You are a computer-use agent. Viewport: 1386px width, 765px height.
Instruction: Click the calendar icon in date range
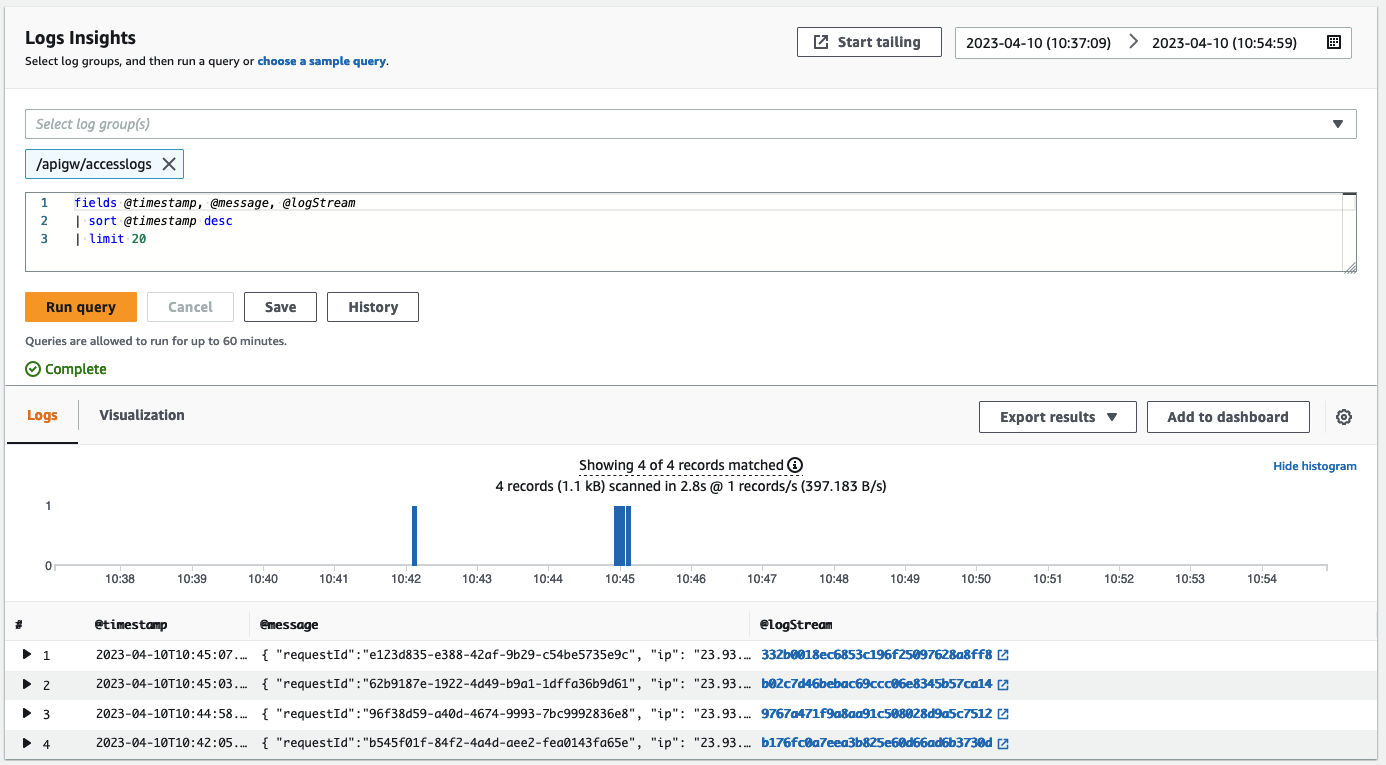[x=1333, y=42]
